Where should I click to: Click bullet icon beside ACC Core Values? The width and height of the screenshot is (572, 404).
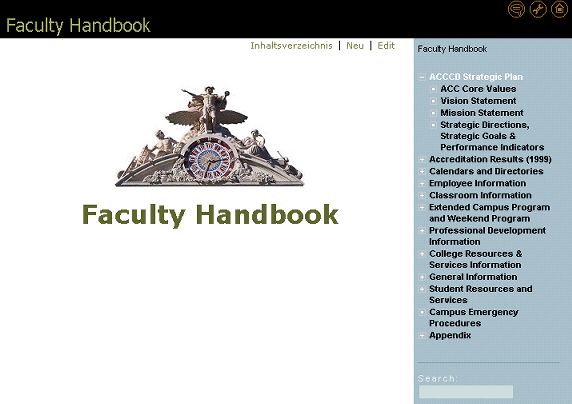[433, 89]
